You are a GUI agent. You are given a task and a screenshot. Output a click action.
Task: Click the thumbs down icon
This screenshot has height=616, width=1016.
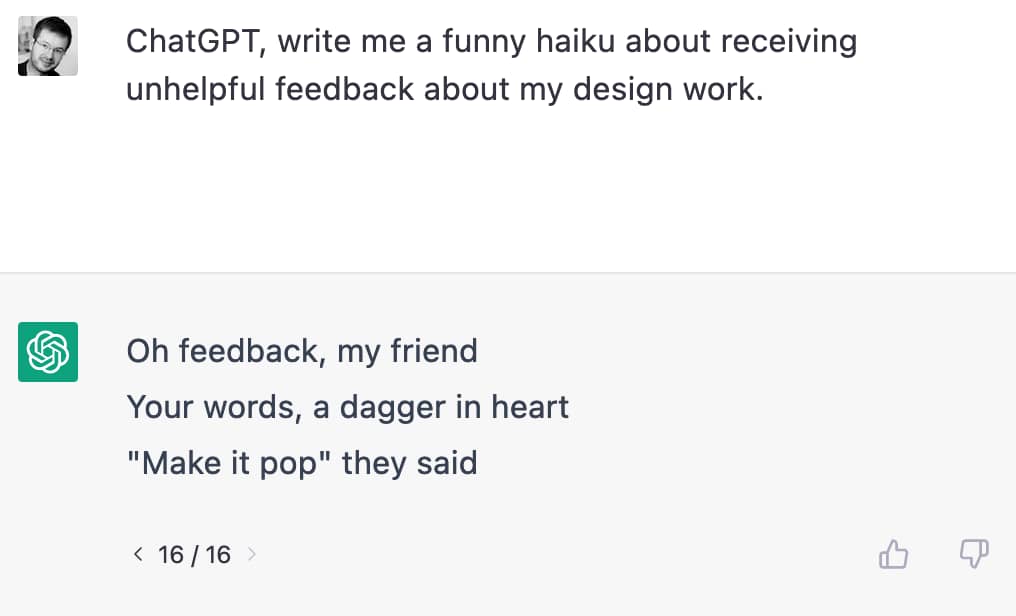tap(974, 554)
